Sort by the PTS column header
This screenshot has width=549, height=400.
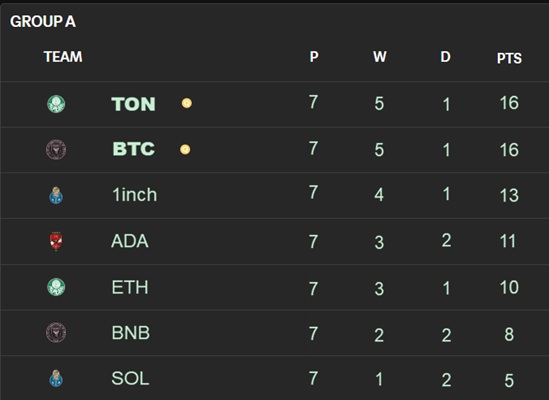[x=509, y=58]
